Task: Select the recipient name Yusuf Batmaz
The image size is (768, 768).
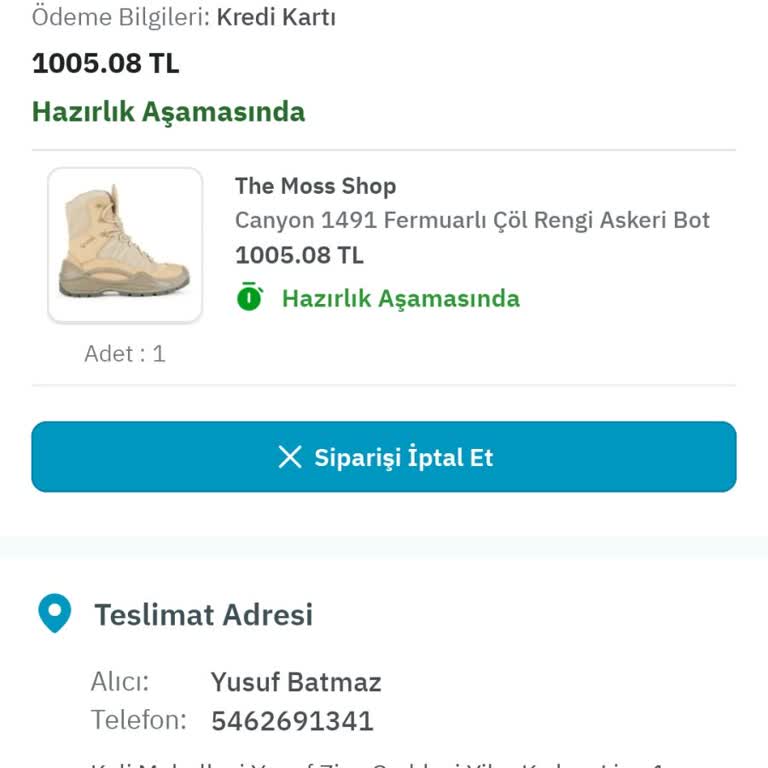Action: pos(296,682)
